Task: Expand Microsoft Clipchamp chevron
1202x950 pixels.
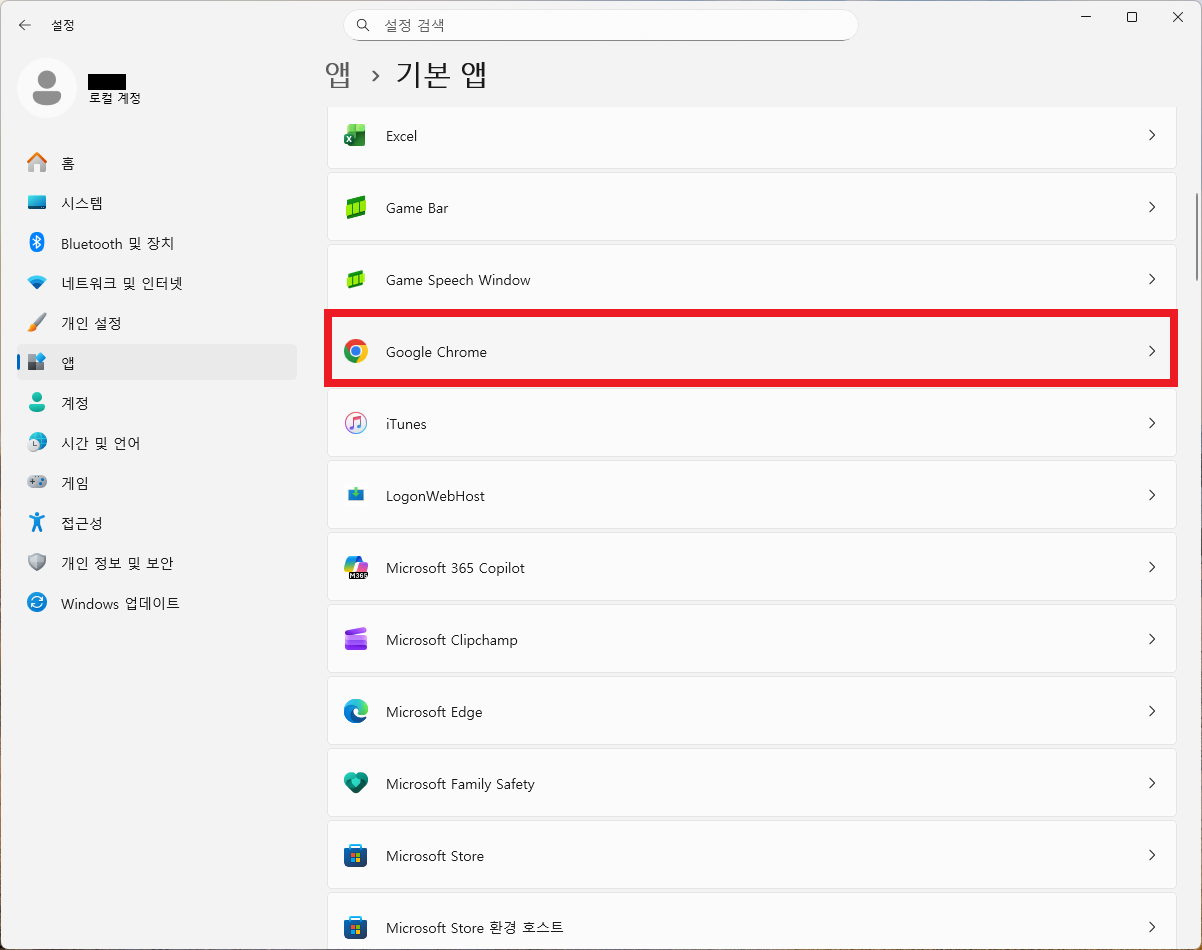Action: [x=1152, y=639]
